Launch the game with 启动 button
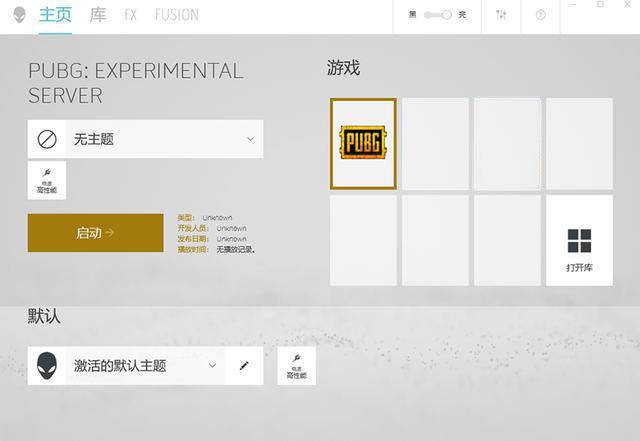This screenshot has width=640, height=441. (x=96, y=233)
